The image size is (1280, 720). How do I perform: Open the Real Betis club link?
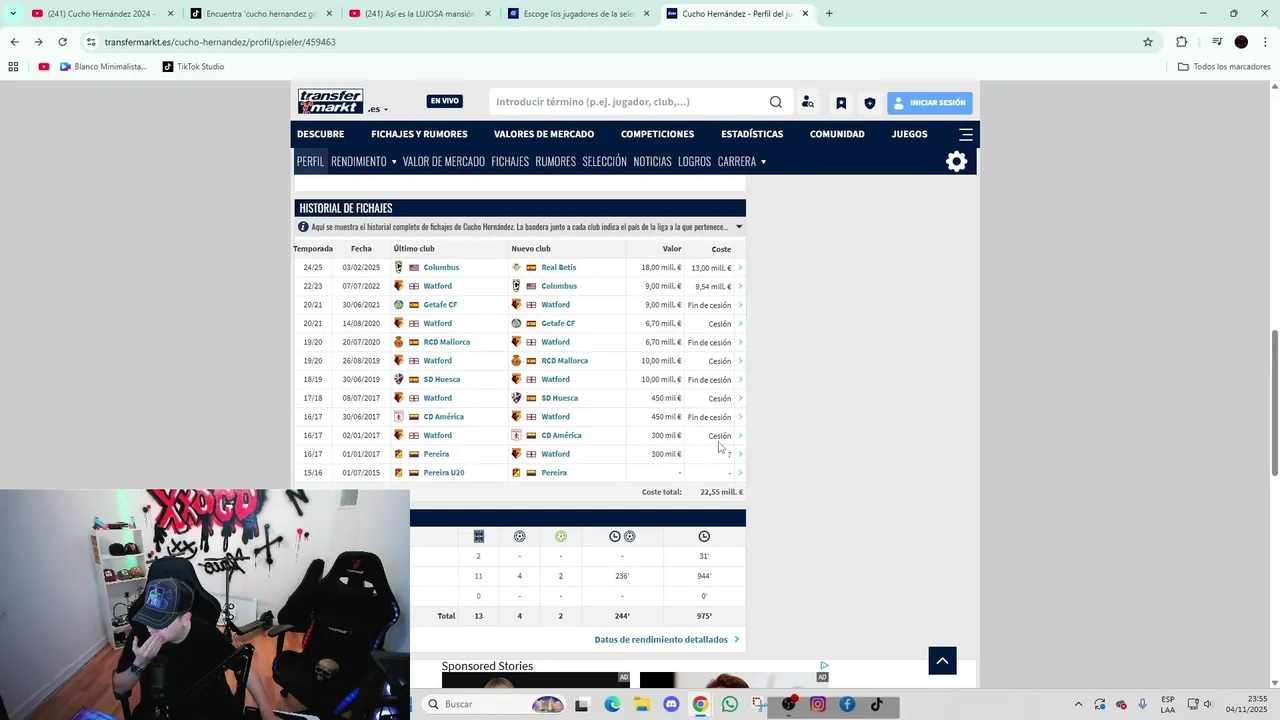tap(558, 267)
